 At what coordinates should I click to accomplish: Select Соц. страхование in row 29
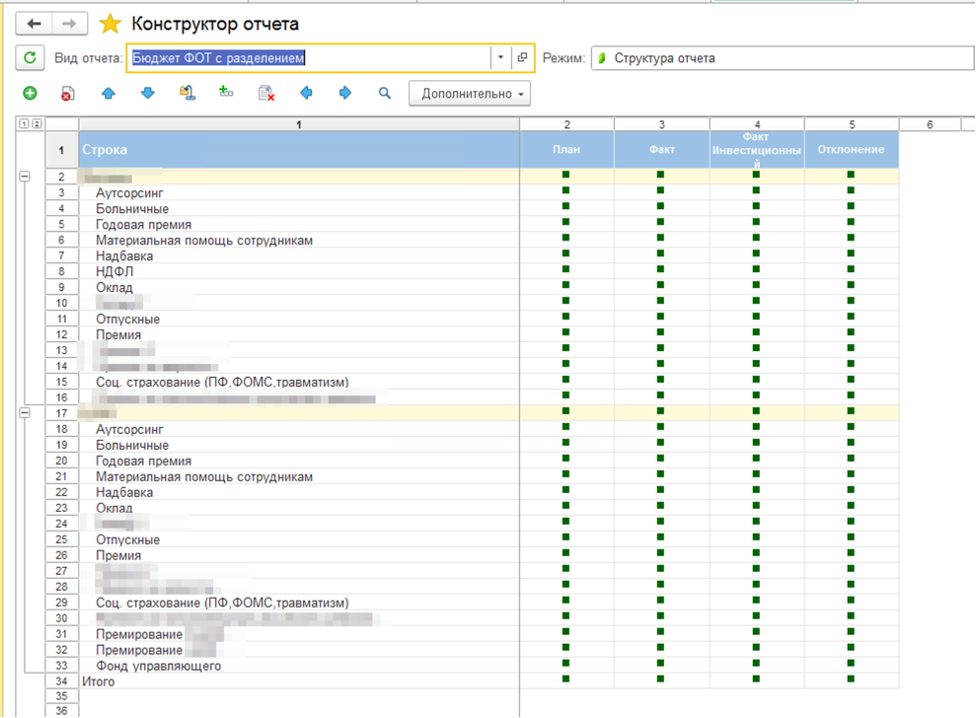[222, 603]
